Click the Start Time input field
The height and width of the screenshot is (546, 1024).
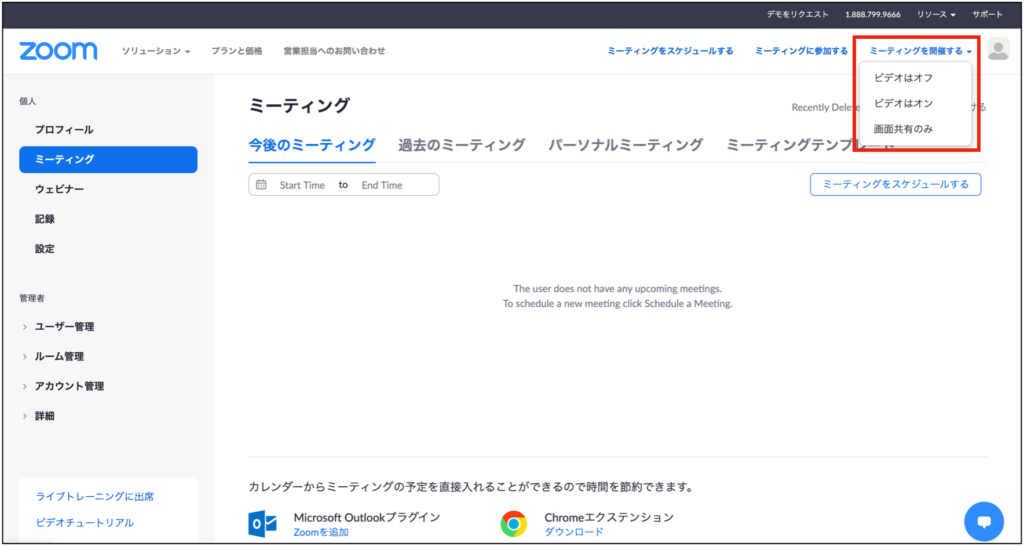tap(302, 185)
